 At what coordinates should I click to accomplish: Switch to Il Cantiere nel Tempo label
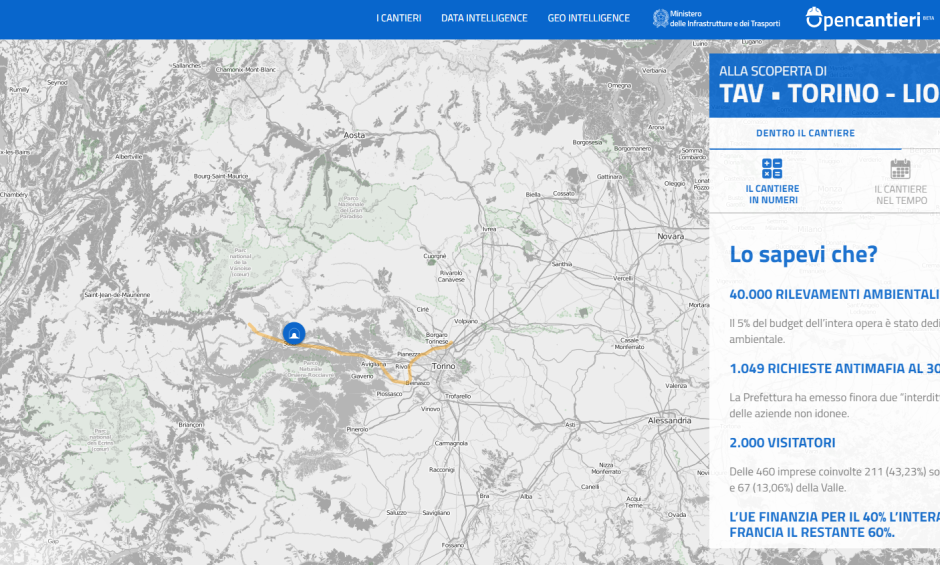click(900, 194)
